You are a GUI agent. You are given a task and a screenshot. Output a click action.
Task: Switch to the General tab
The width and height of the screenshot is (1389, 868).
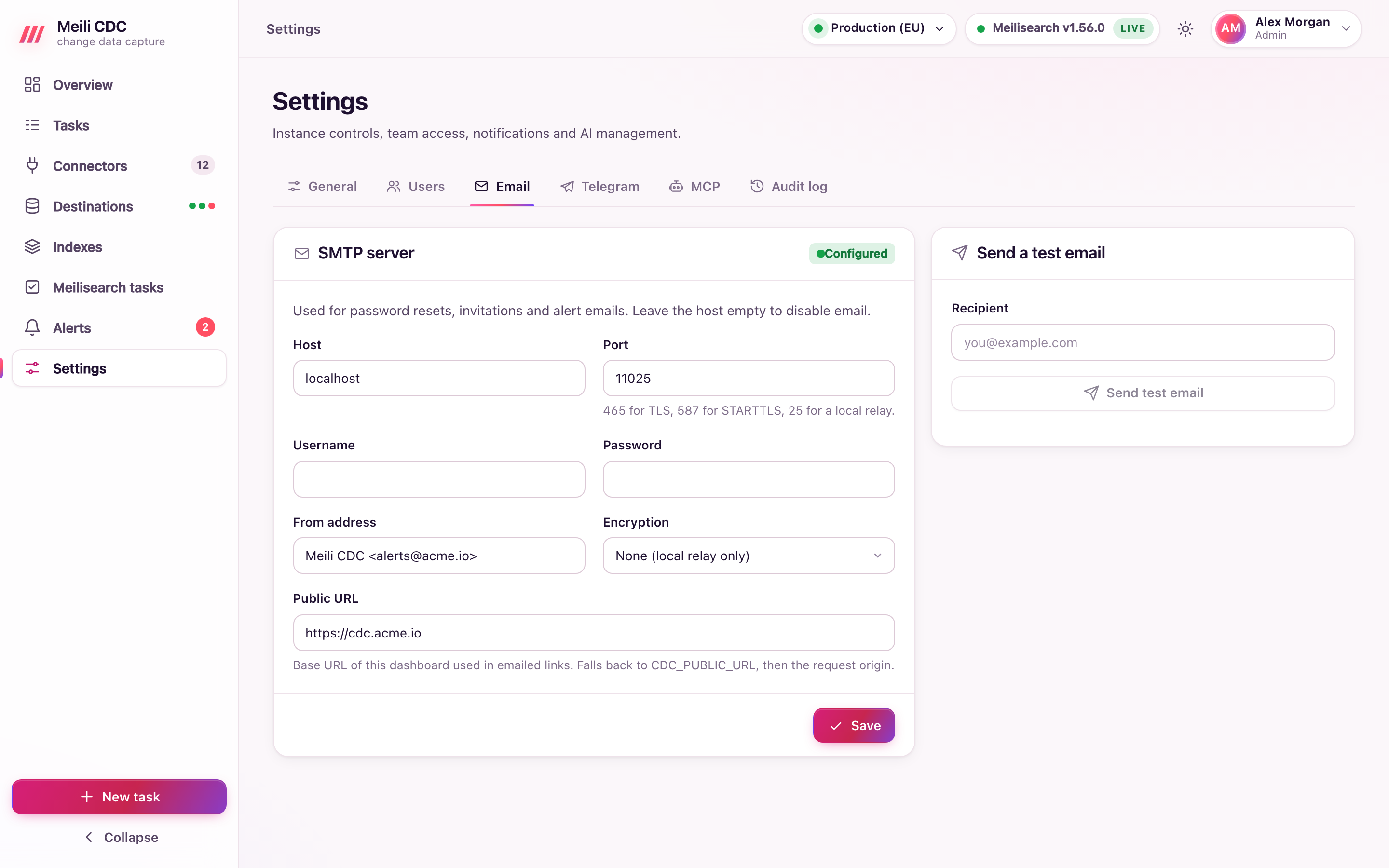pos(323,187)
